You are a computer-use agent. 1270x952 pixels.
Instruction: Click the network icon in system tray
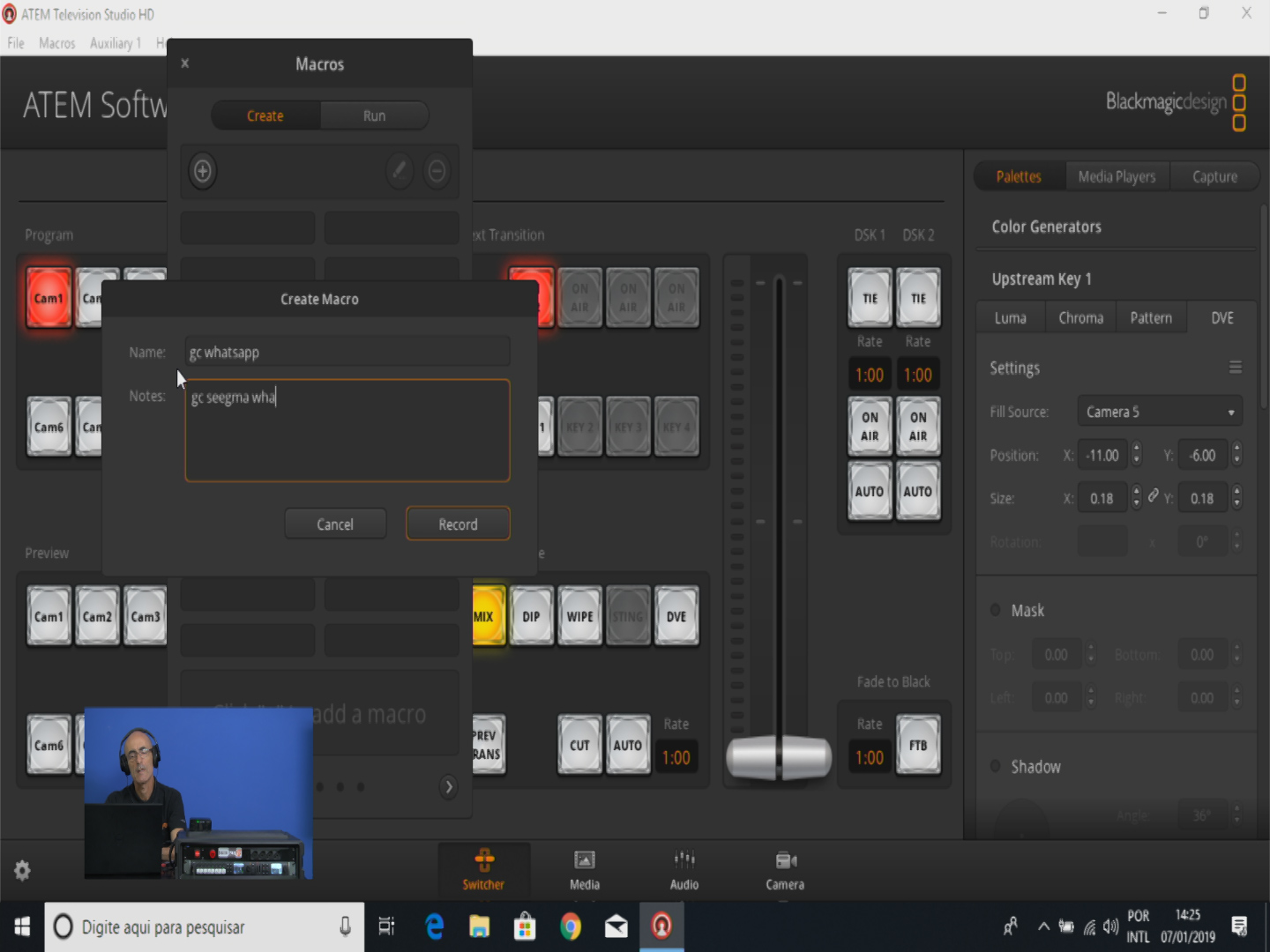(x=1090, y=926)
